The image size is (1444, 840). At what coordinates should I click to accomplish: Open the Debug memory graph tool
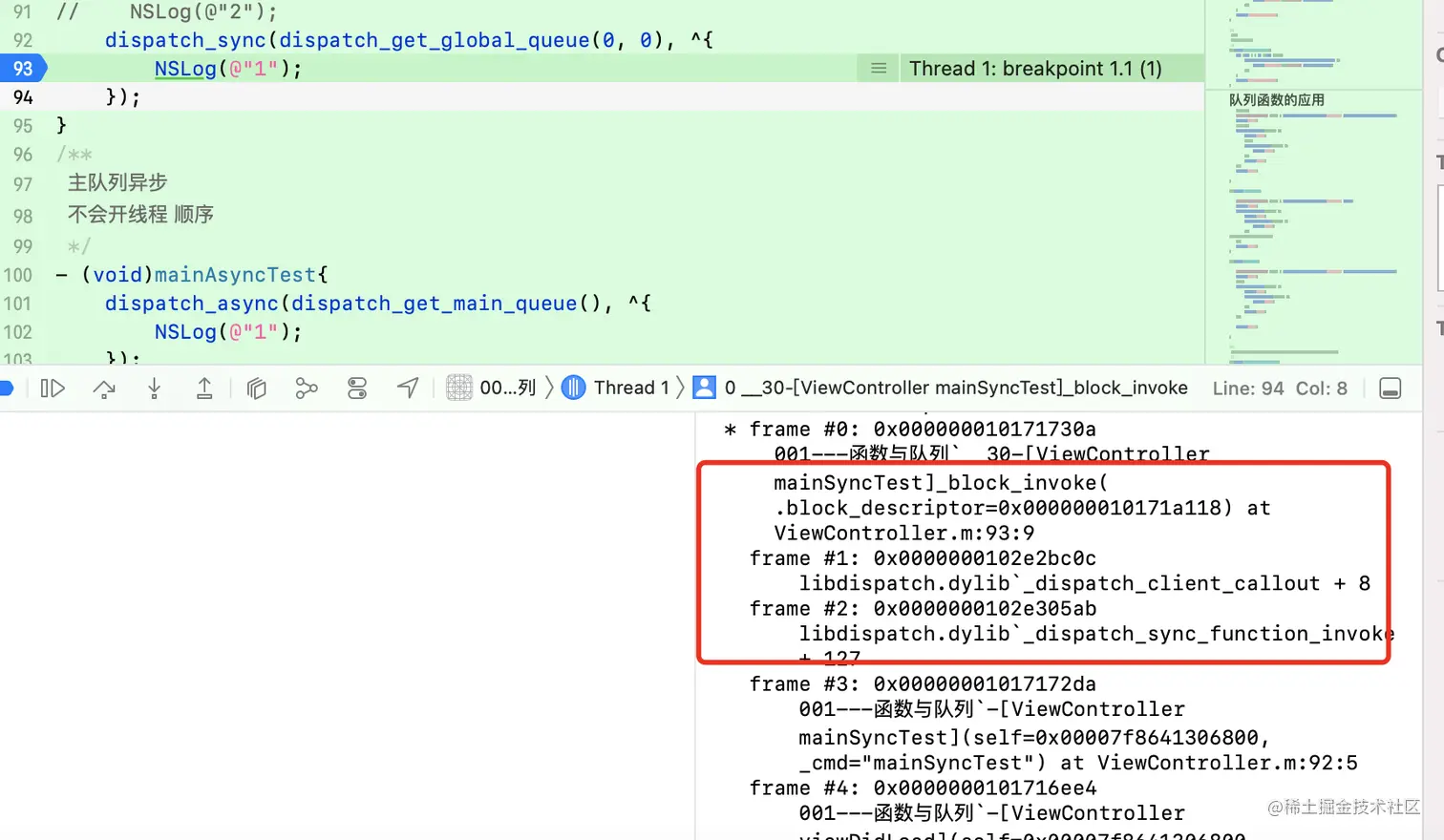pos(307,388)
